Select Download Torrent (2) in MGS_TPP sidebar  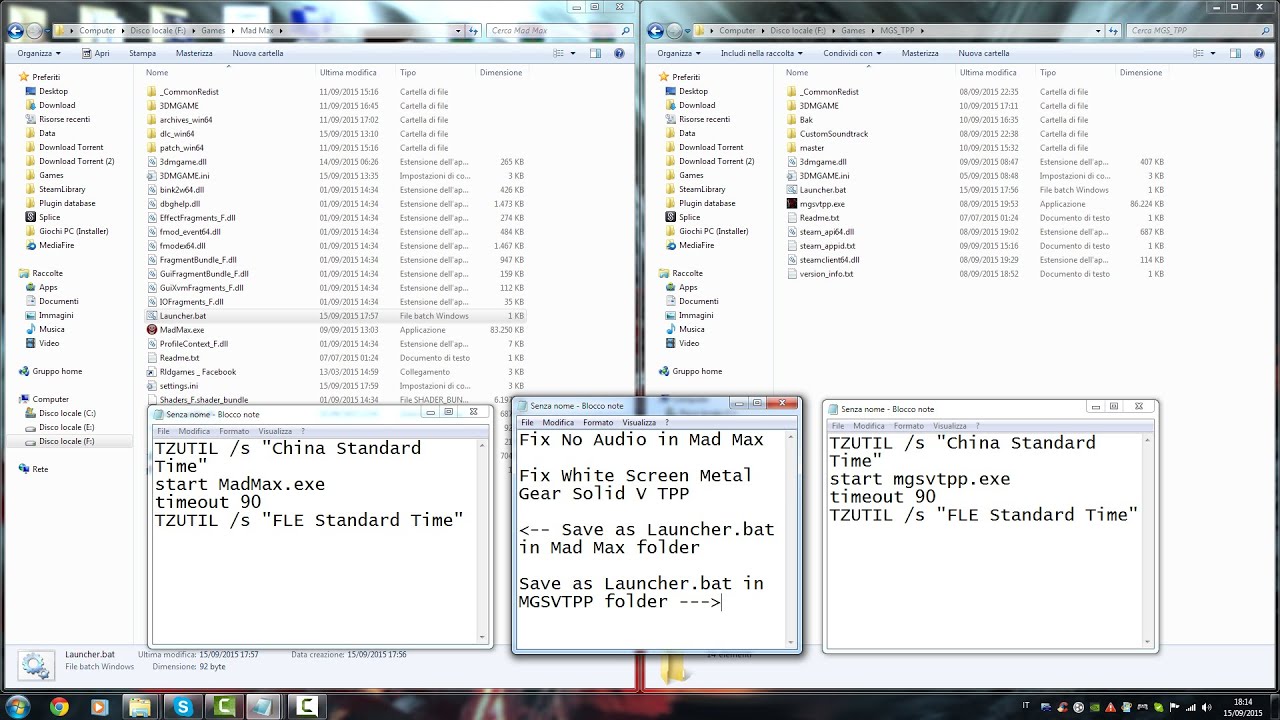coord(716,161)
